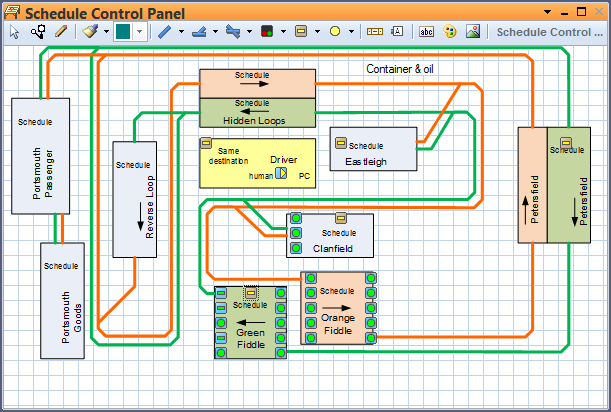Toggle the human/PC driver switch

[281, 175]
